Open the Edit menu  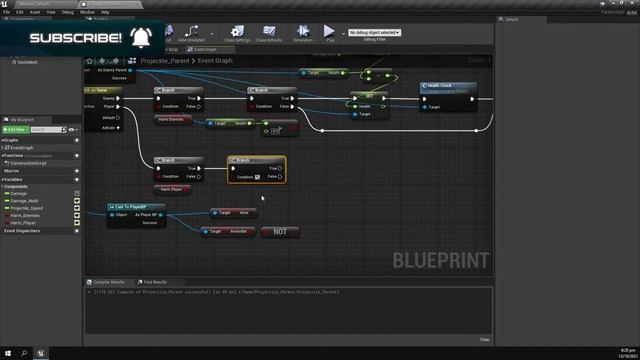click(20, 12)
